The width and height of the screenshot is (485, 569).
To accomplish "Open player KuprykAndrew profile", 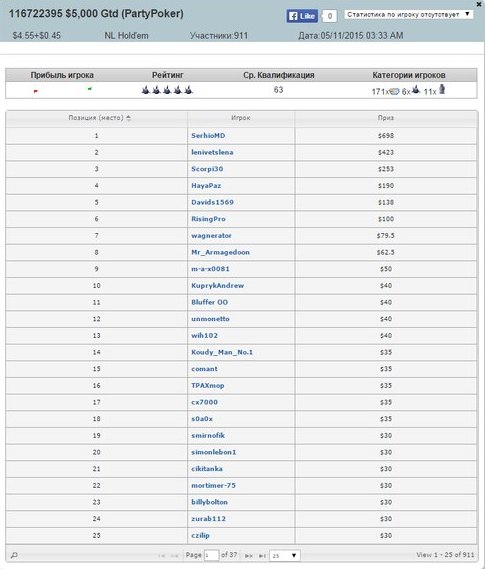I will [x=218, y=286].
